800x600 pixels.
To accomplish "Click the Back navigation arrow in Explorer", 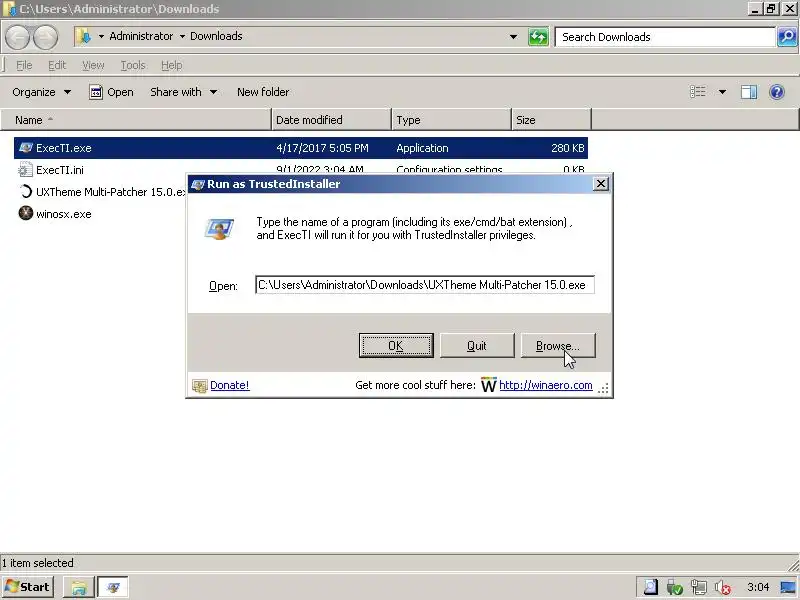I will click(x=17, y=38).
